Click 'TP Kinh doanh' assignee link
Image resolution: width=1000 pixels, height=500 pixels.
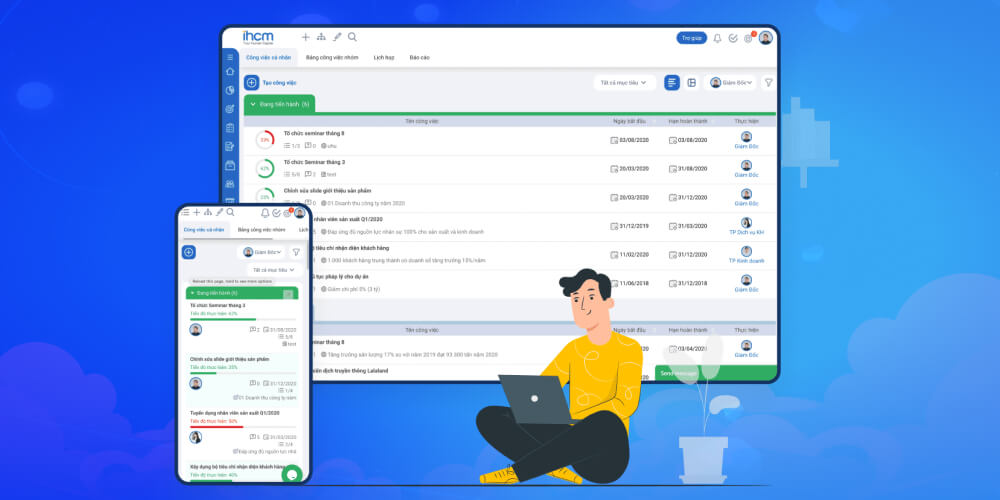[746, 261]
